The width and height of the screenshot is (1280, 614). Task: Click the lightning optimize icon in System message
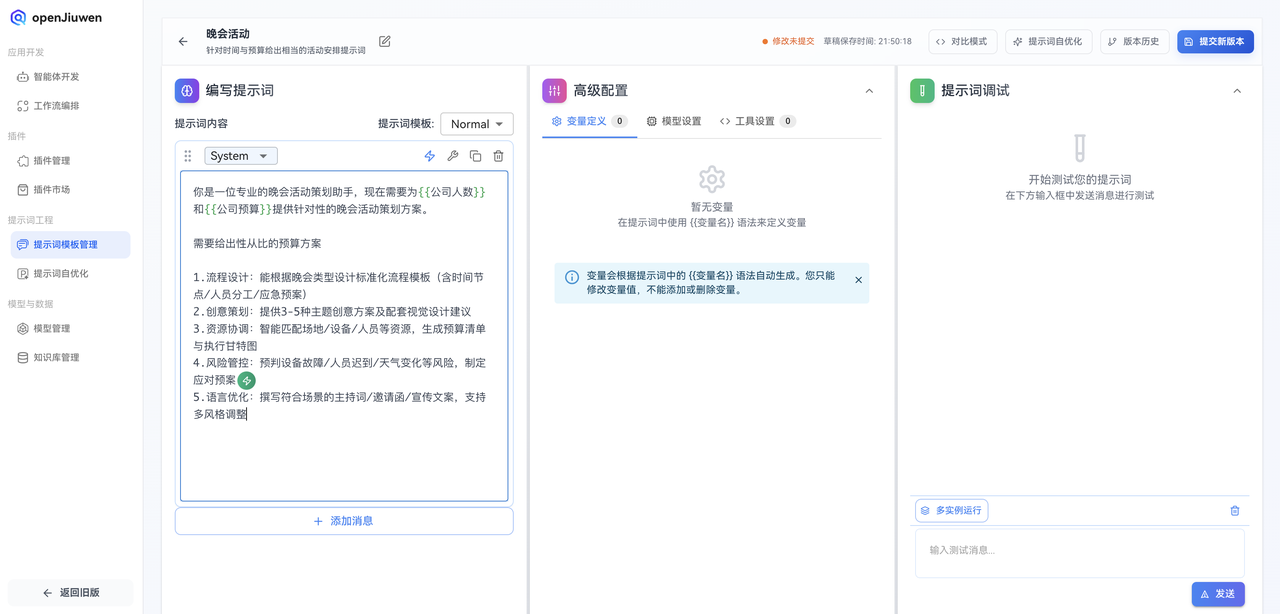coord(430,156)
